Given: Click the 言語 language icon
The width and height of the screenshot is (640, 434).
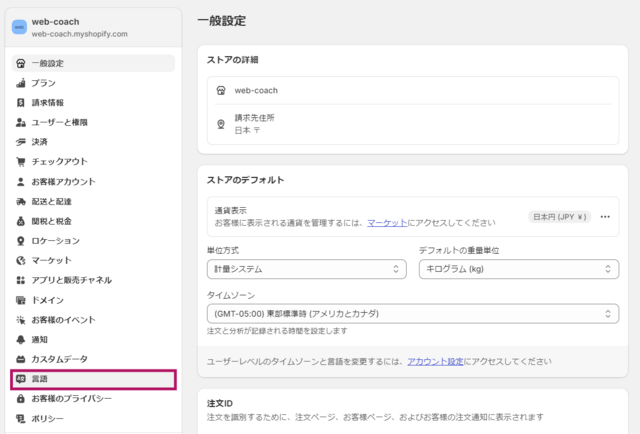Looking at the screenshot, I should (20, 379).
